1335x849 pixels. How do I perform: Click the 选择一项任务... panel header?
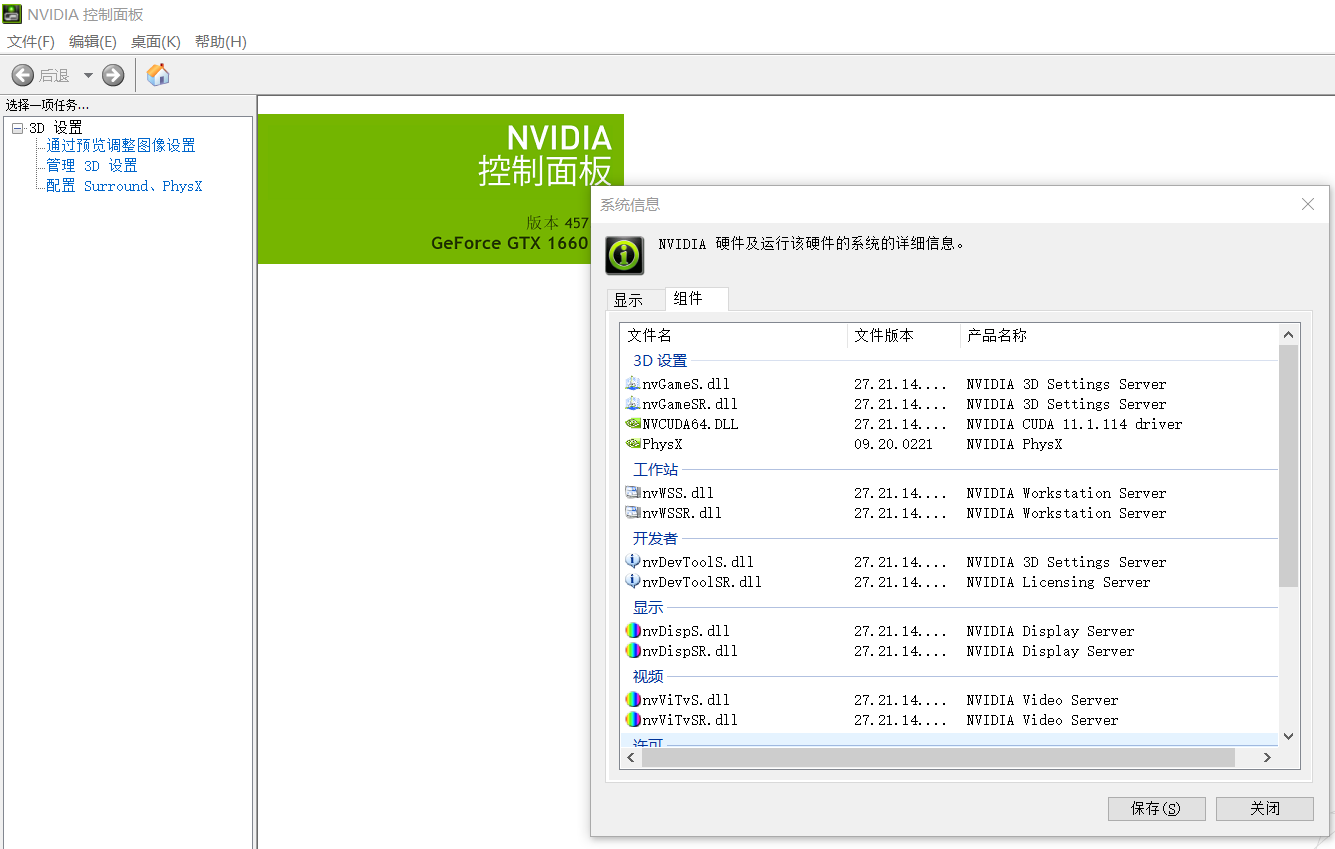pos(47,105)
